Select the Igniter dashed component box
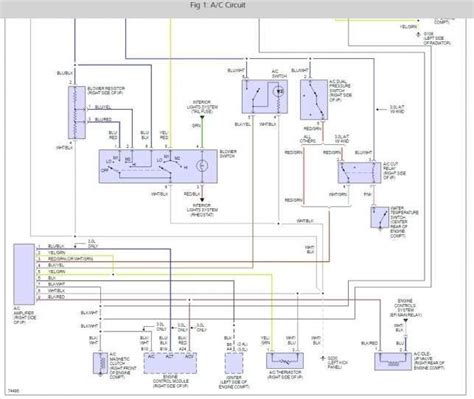474x399 pixels. coord(234,363)
